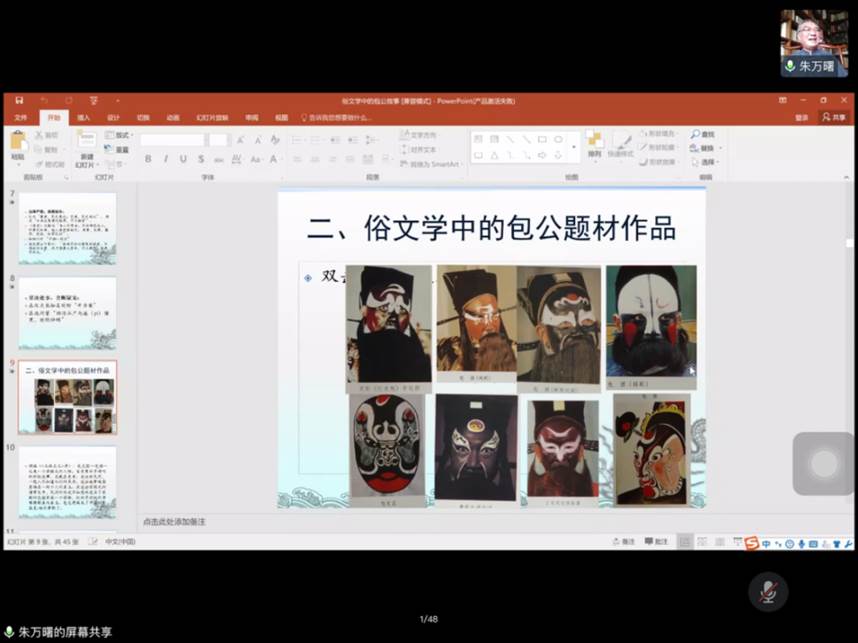The width and height of the screenshot is (858, 643).
Task: Click the Share (共享) button
Action: (833, 117)
